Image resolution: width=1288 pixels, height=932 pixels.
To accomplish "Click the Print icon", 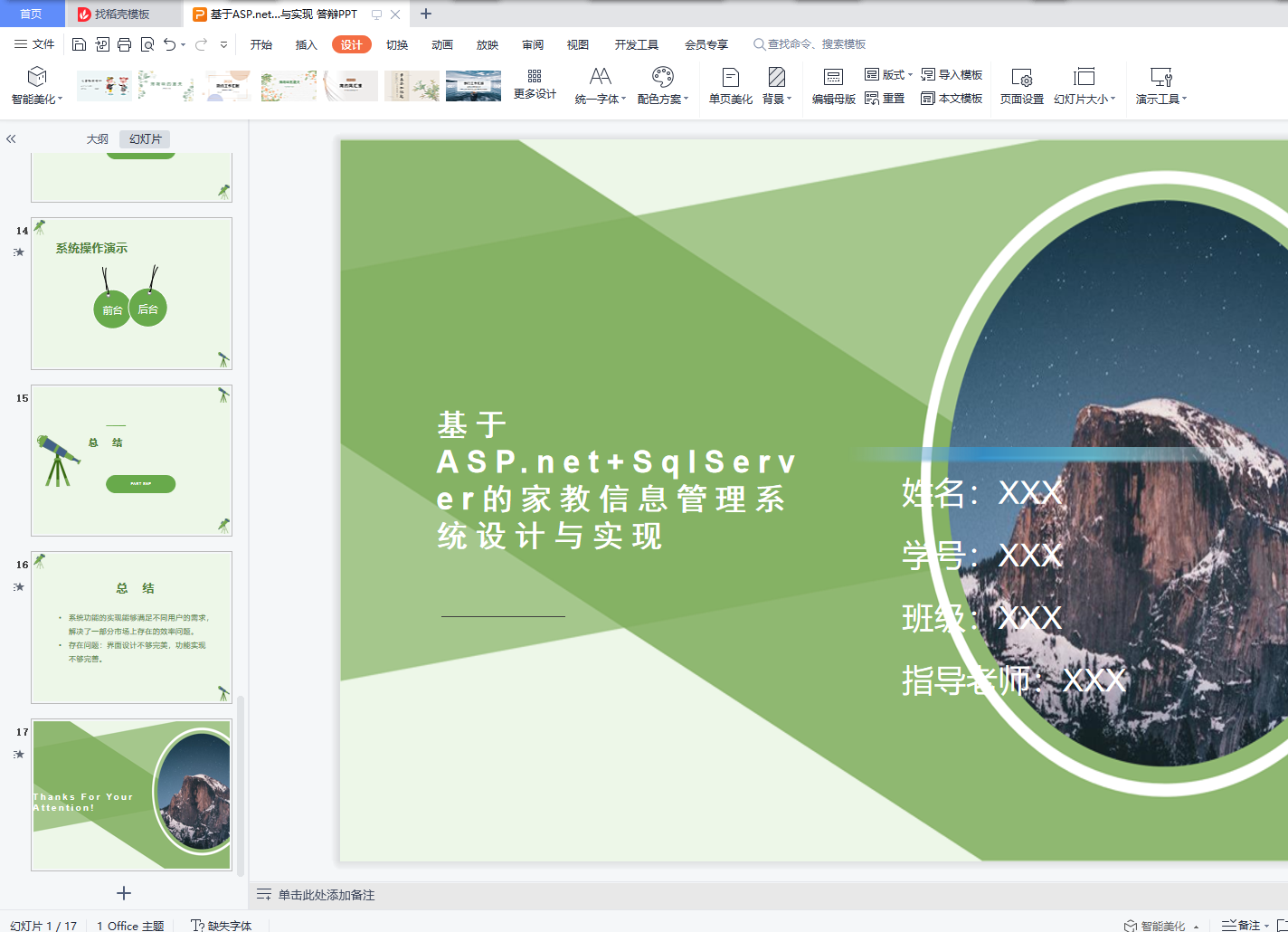I will click(125, 44).
